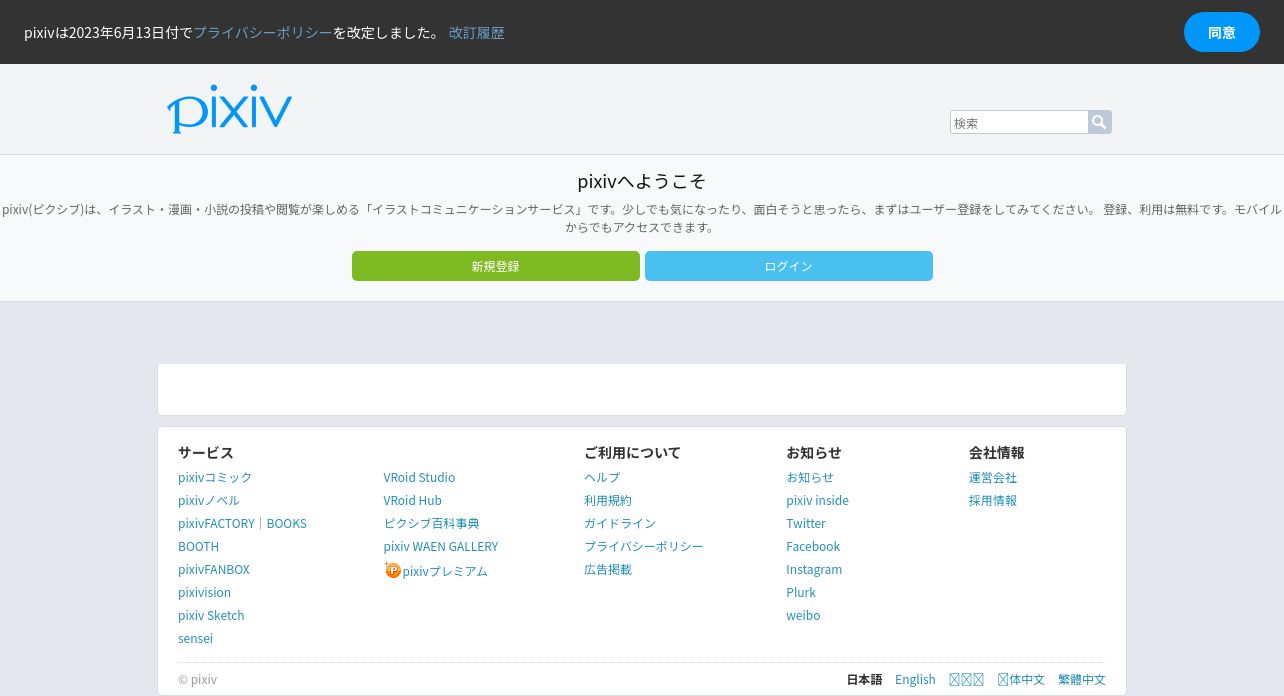Open the Twitter link

coord(806,523)
